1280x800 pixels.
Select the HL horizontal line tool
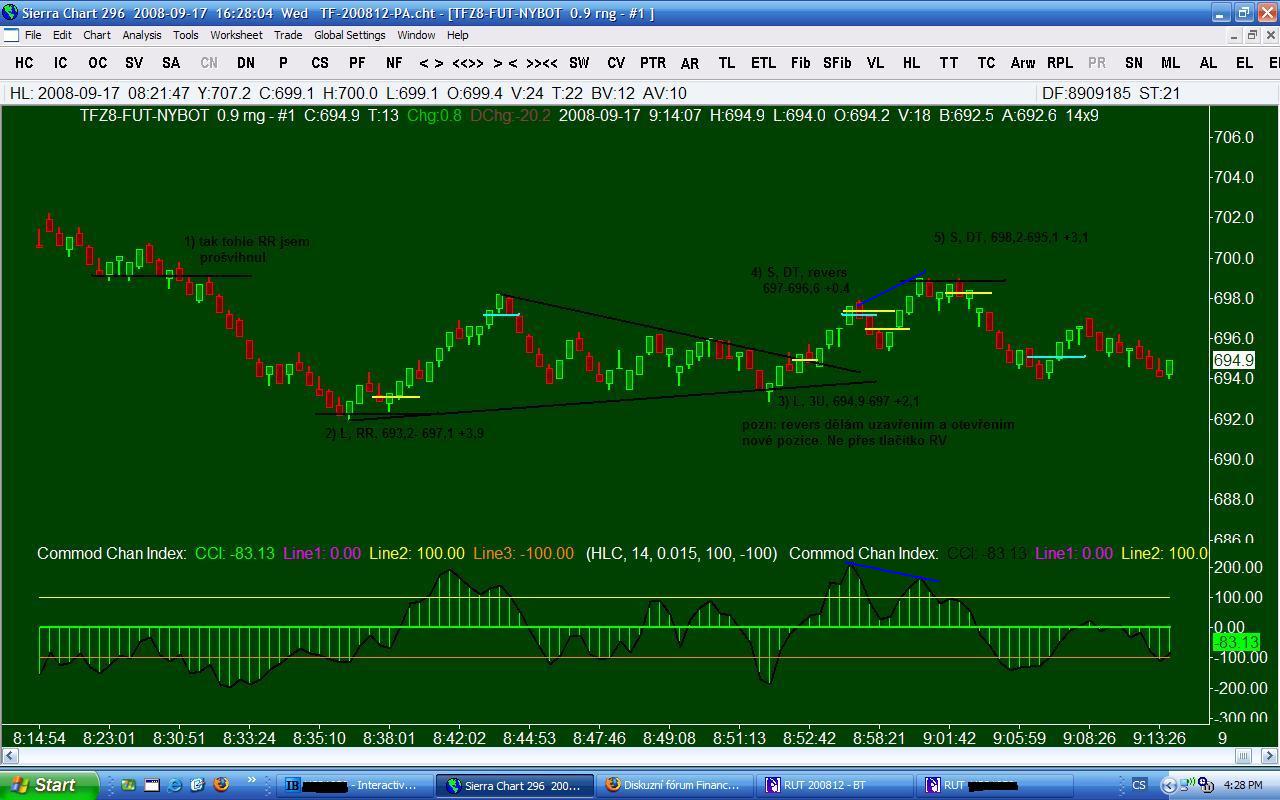tap(911, 62)
